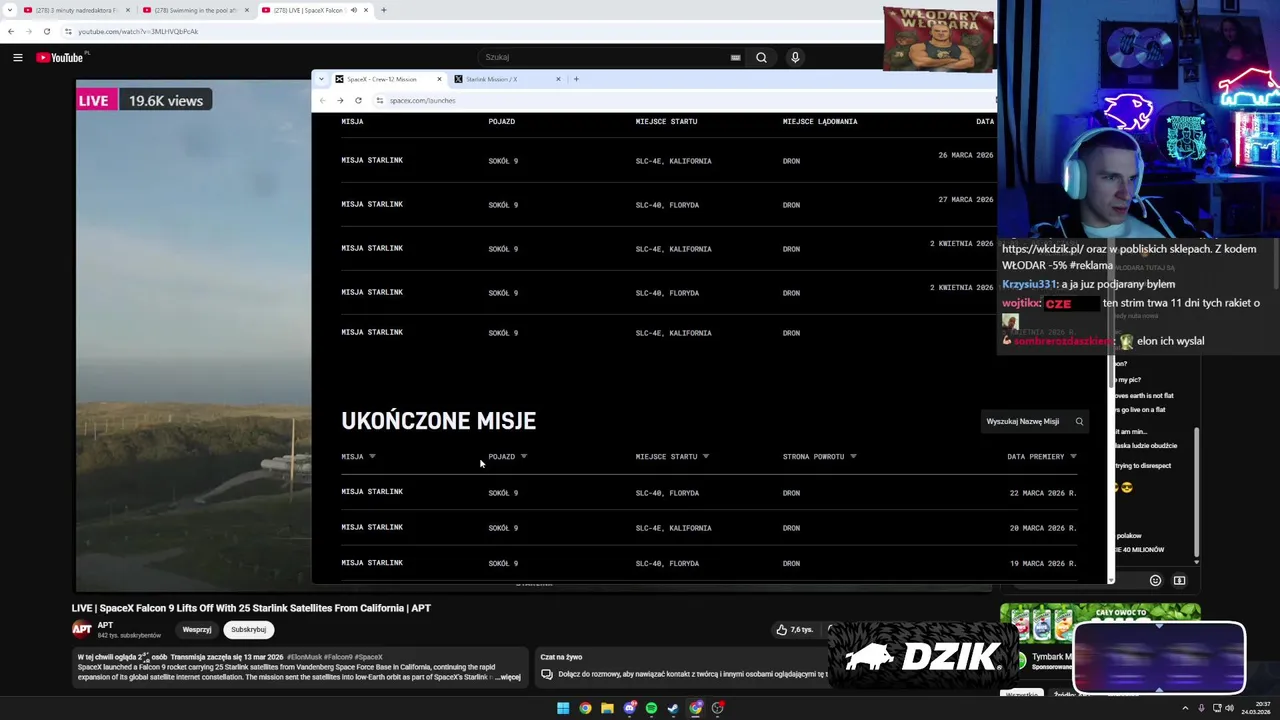Open a new tab in the SpaceX window
Viewport: 1280px width, 720px height.
pyautogui.click(x=576, y=79)
